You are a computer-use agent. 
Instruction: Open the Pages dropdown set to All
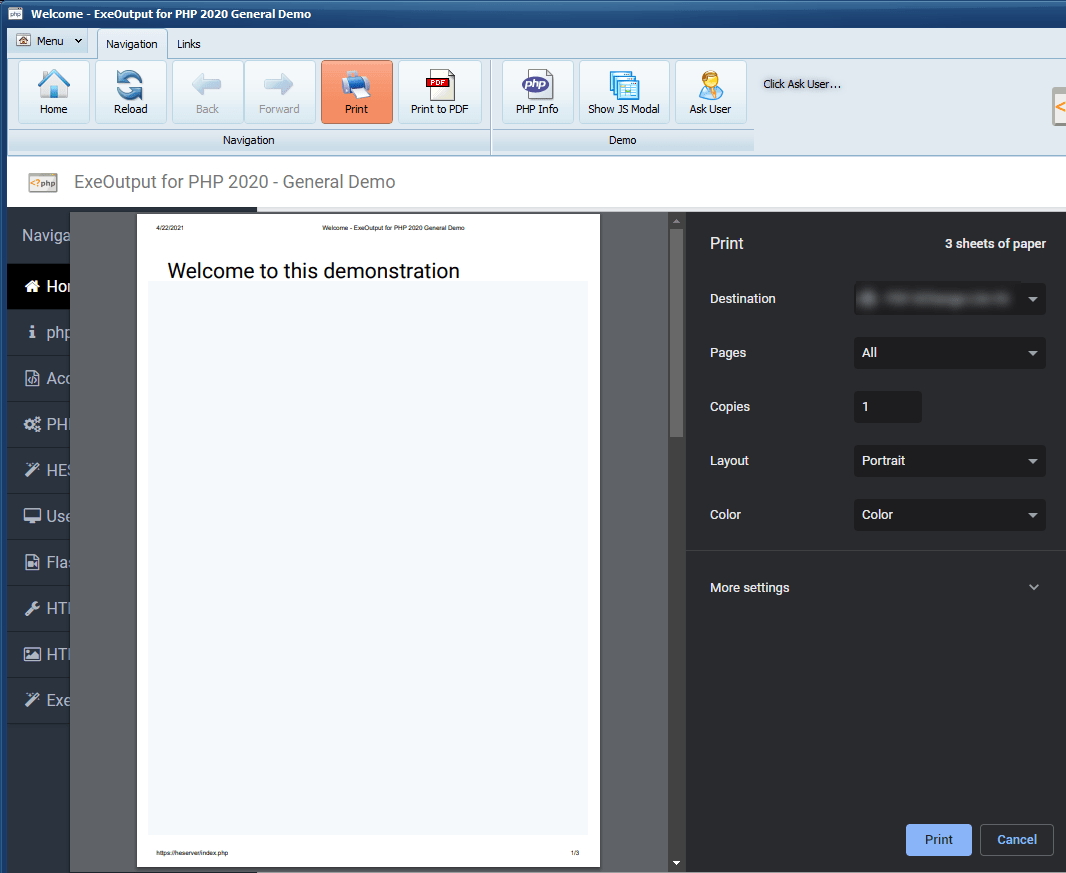949,353
